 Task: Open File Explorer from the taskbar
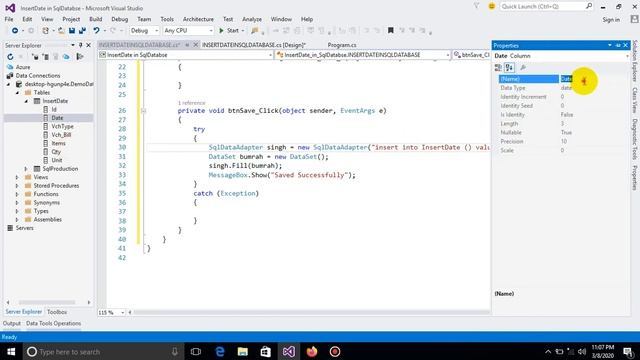click(x=242, y=351)
